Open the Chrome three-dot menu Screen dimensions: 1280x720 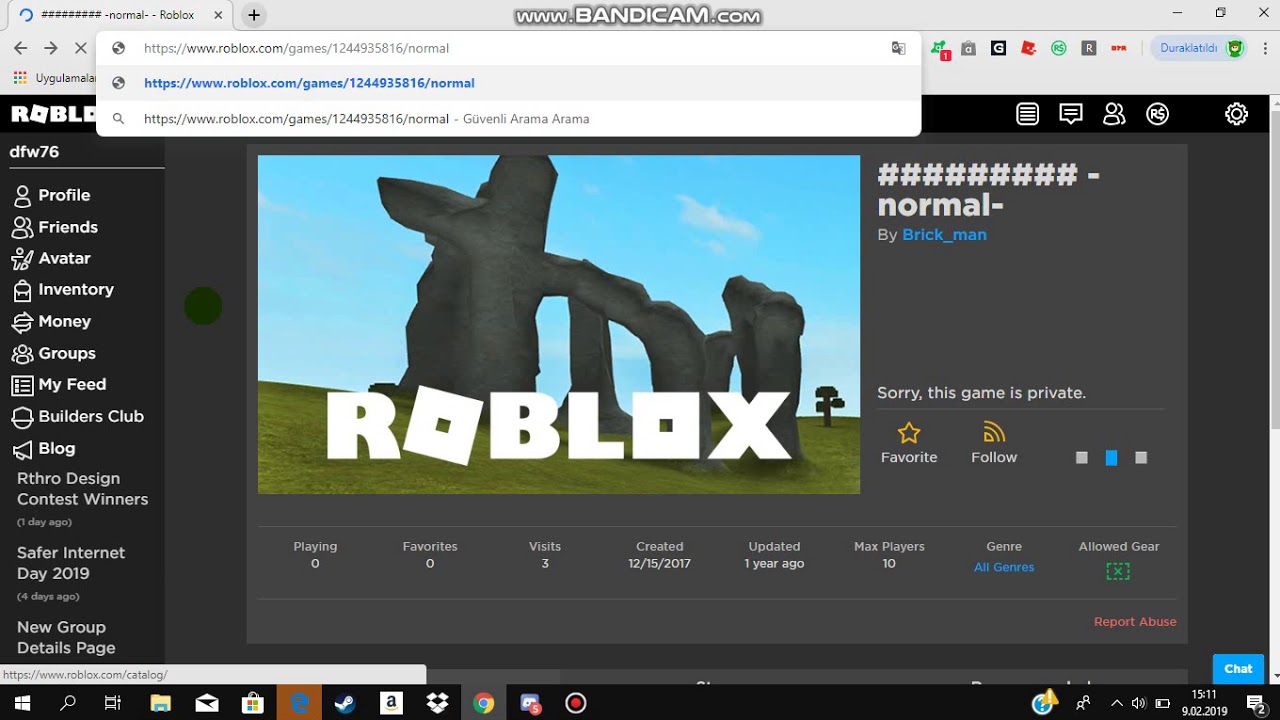coord(1263,48)
